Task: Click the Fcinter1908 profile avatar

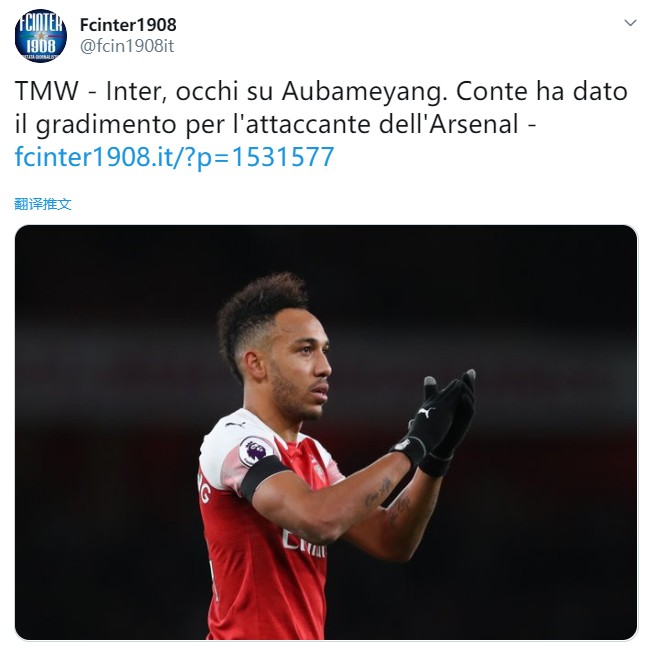Action: [x=40, y=35]
